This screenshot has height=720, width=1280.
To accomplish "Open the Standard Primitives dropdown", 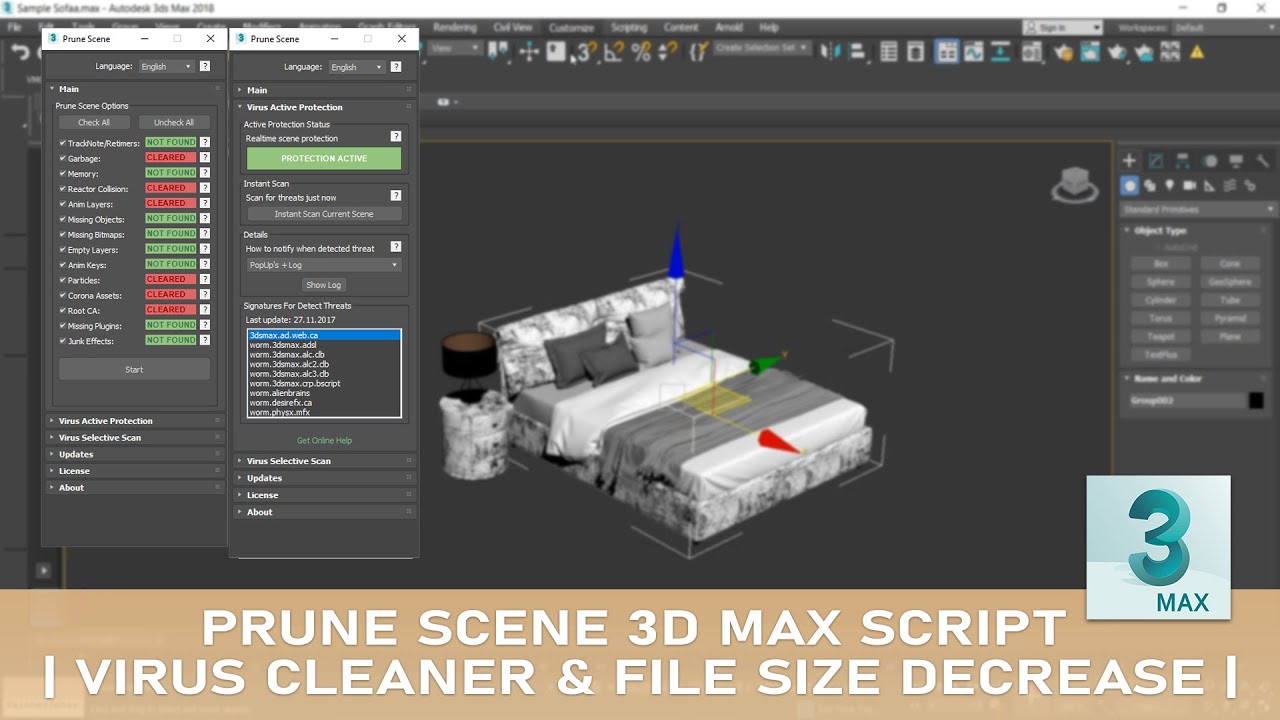I will click(x=1198, y=209).
